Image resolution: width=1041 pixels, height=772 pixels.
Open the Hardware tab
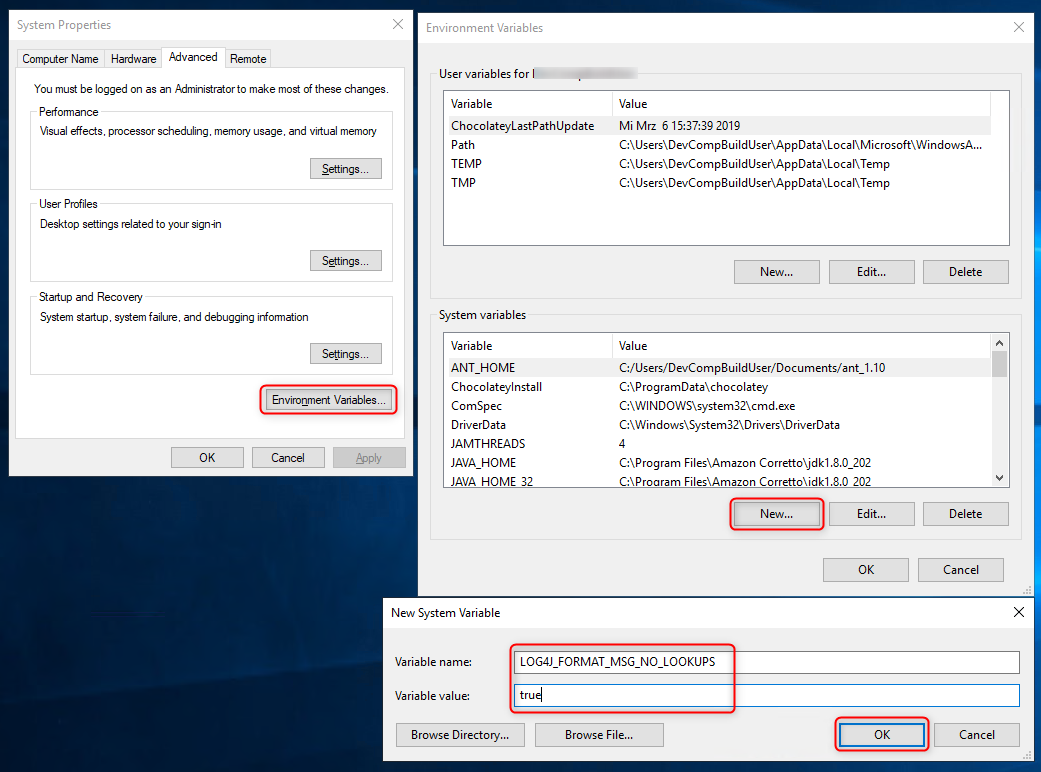click(x=133, y=59)
